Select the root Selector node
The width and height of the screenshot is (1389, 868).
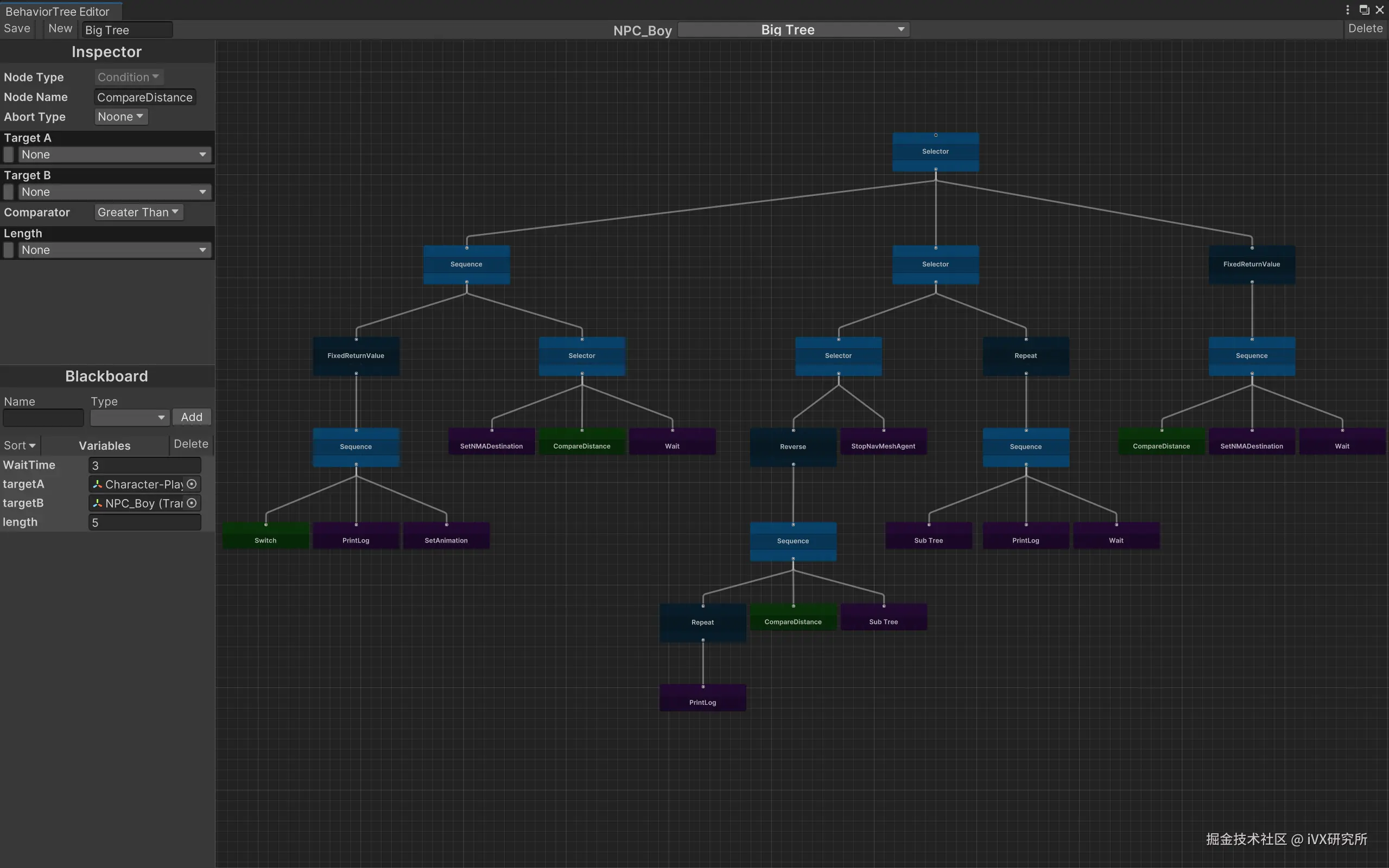[x=935, y=151]
